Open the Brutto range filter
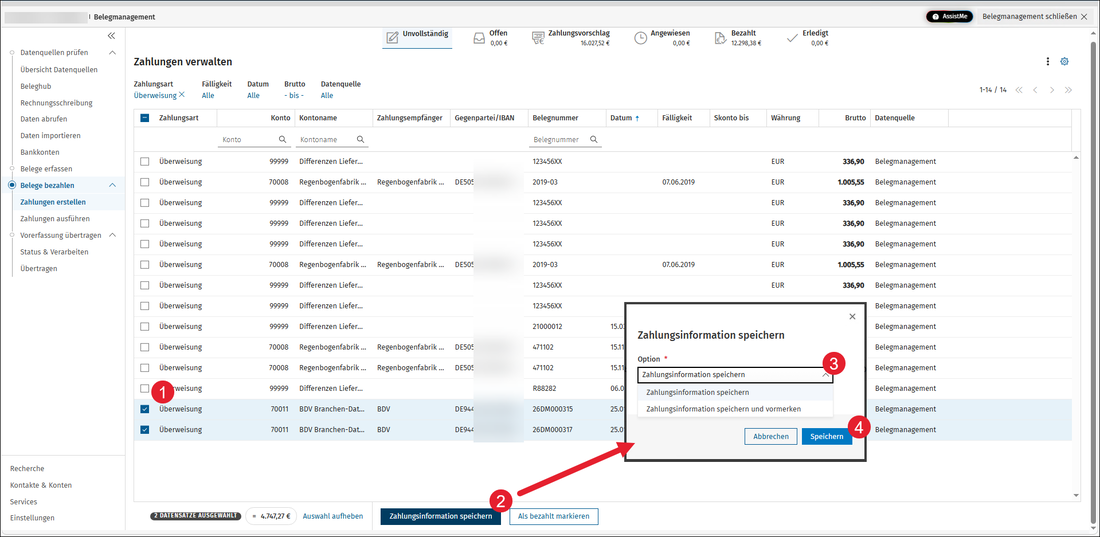 pyautogui.click(x=294, y=95)
